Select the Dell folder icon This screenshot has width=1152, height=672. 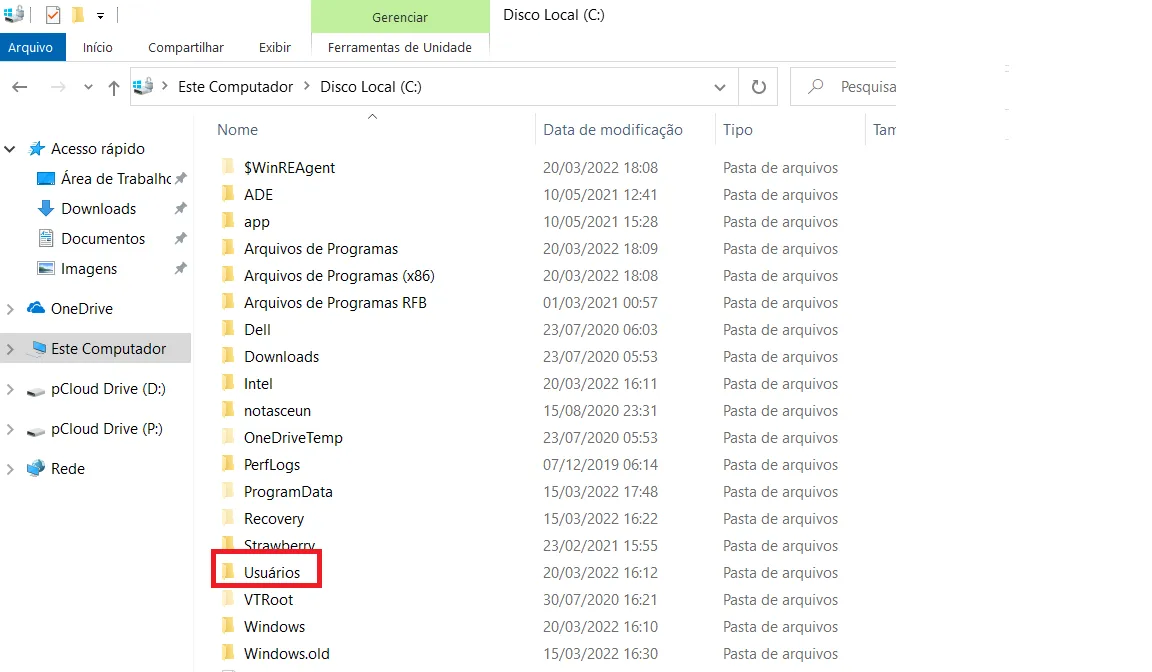click(228, 329)
